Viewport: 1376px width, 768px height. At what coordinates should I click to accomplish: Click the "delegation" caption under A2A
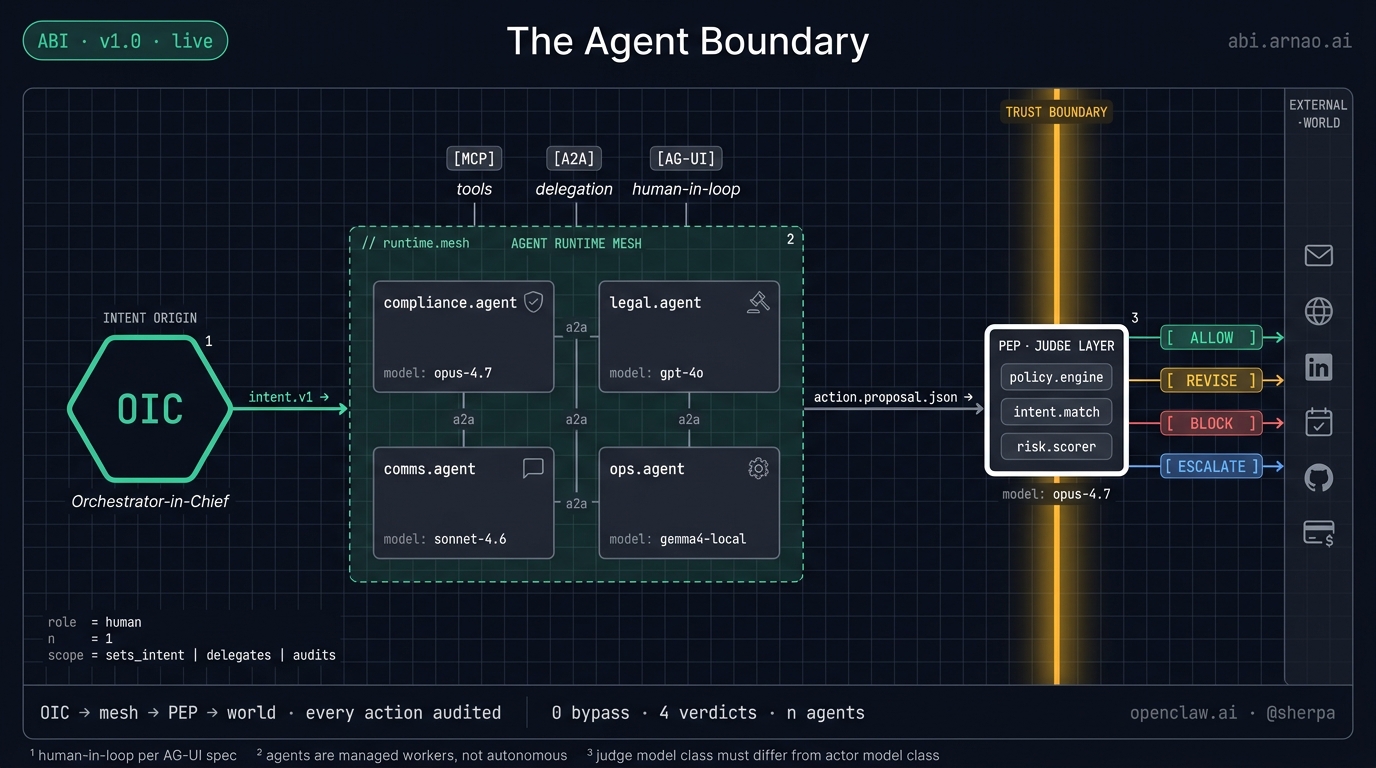coord(574,189)
